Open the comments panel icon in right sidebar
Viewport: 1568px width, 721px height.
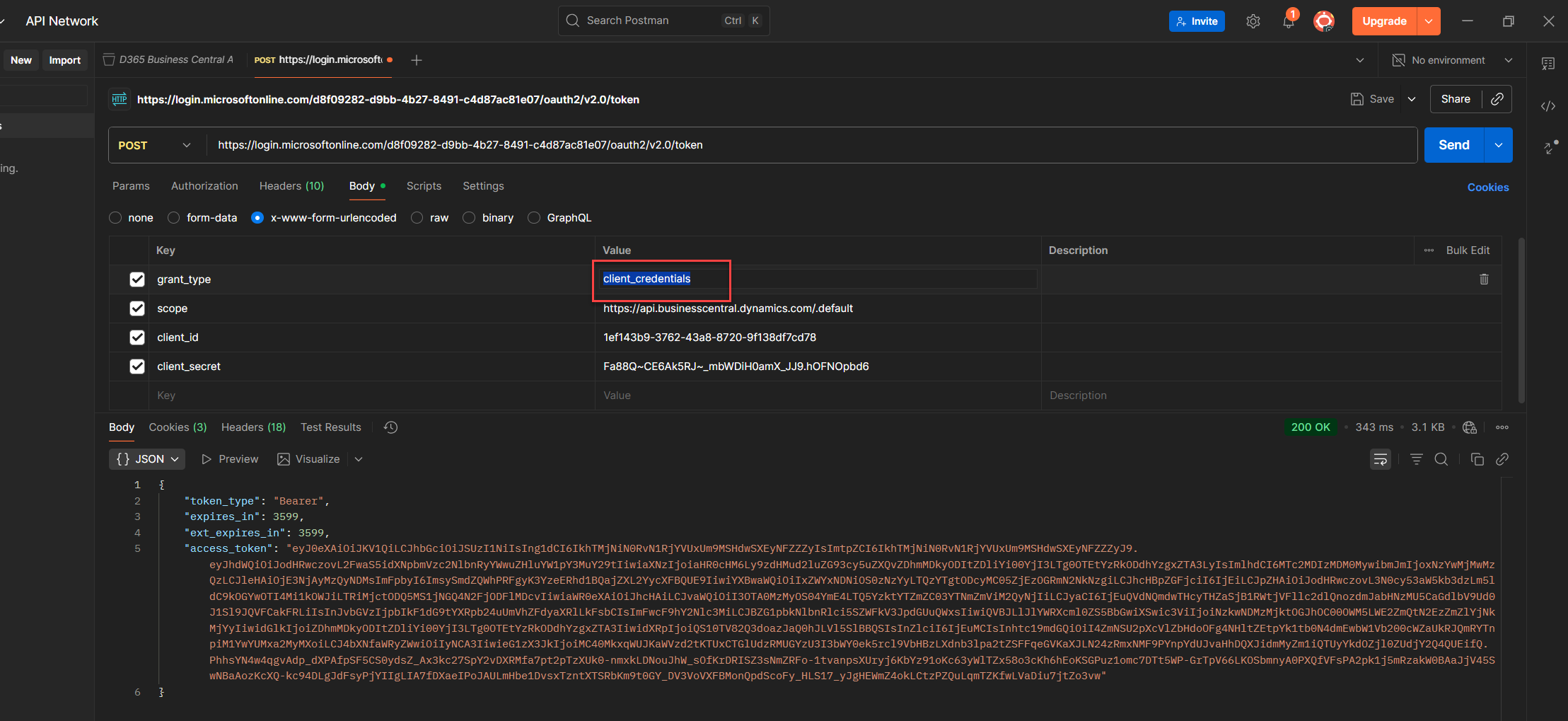tap(1548, 64)
